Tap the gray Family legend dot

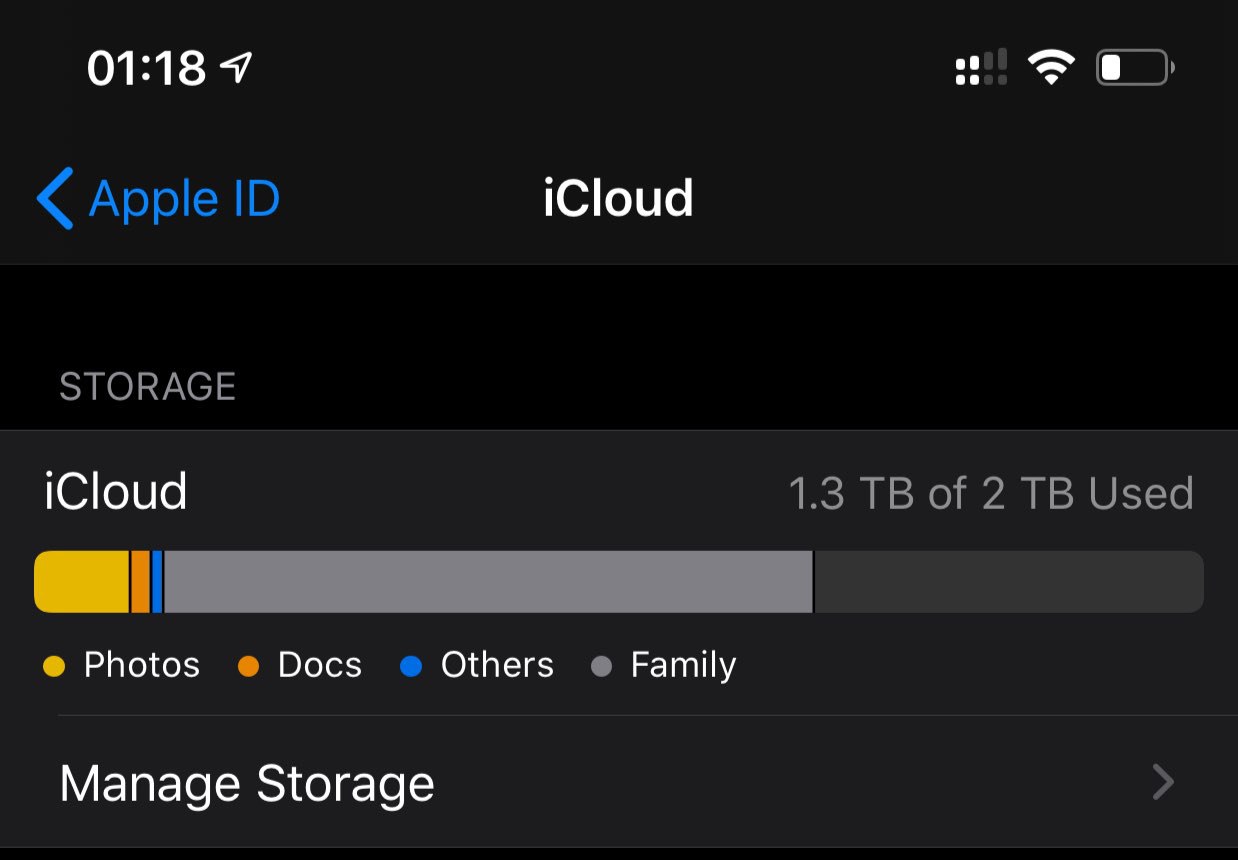click(x=601, y=666)
